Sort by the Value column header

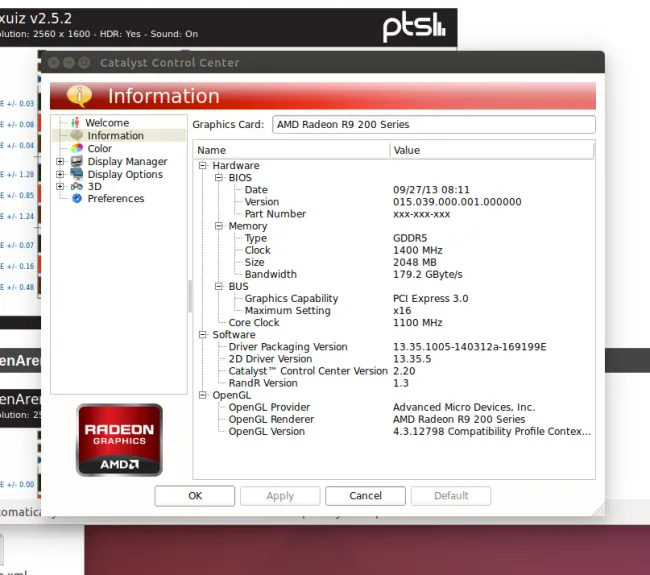490,150
